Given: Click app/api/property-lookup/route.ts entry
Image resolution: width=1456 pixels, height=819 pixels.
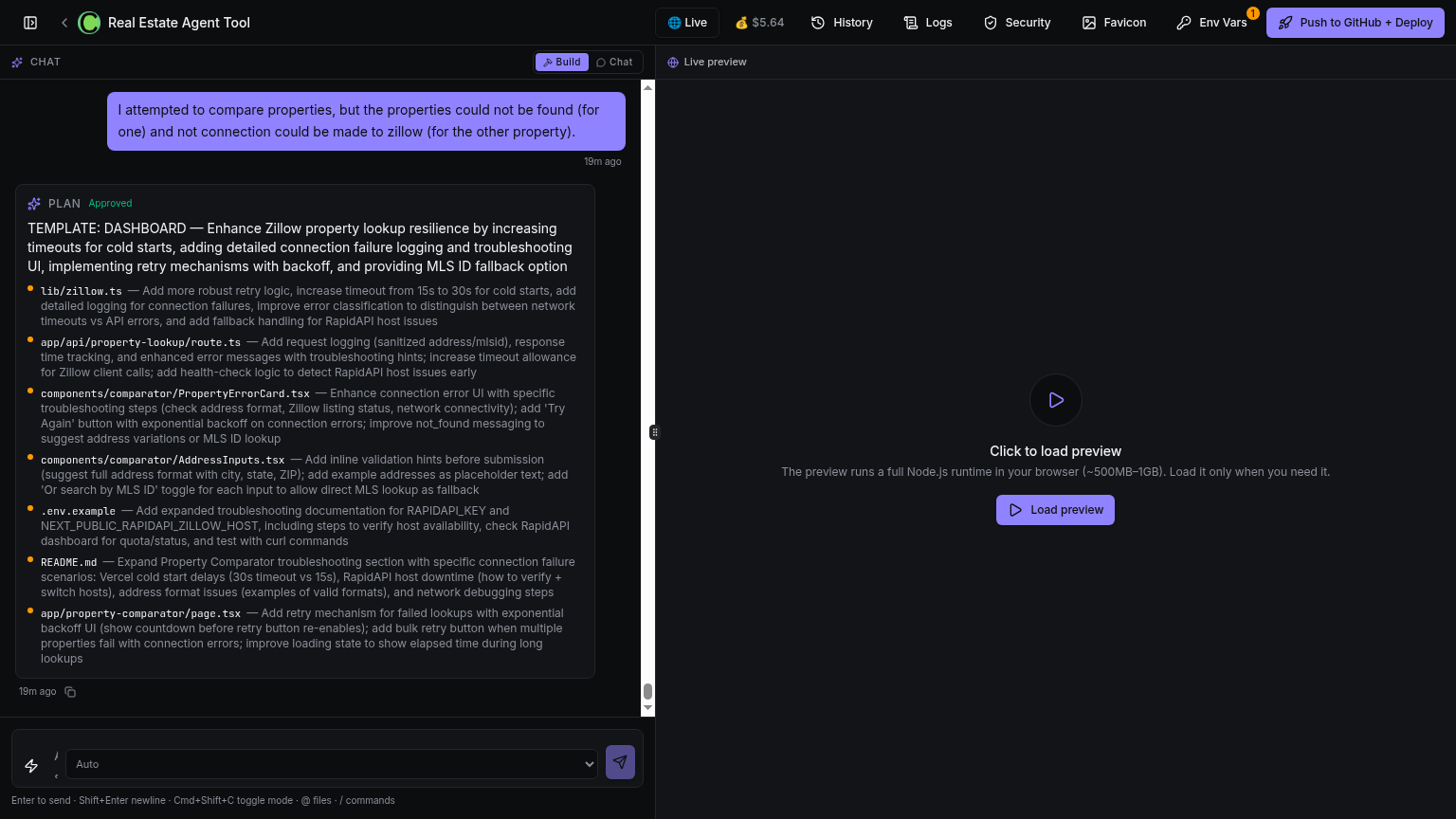Looking at the screenshot, I should click(140, 342).
